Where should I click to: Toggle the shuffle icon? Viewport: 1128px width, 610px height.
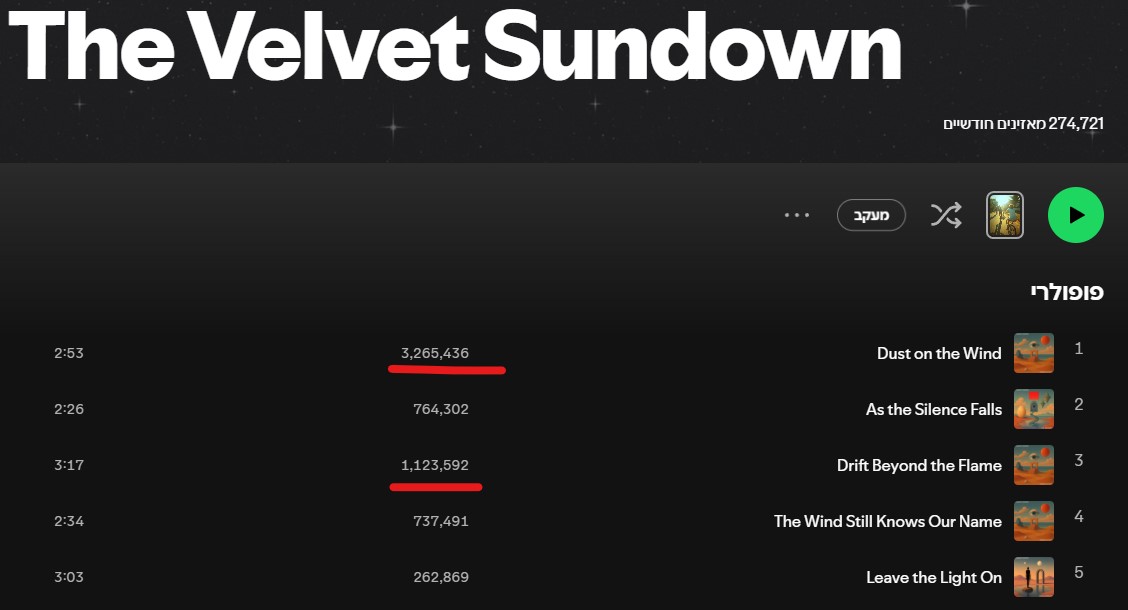click(x=946, y=215)
